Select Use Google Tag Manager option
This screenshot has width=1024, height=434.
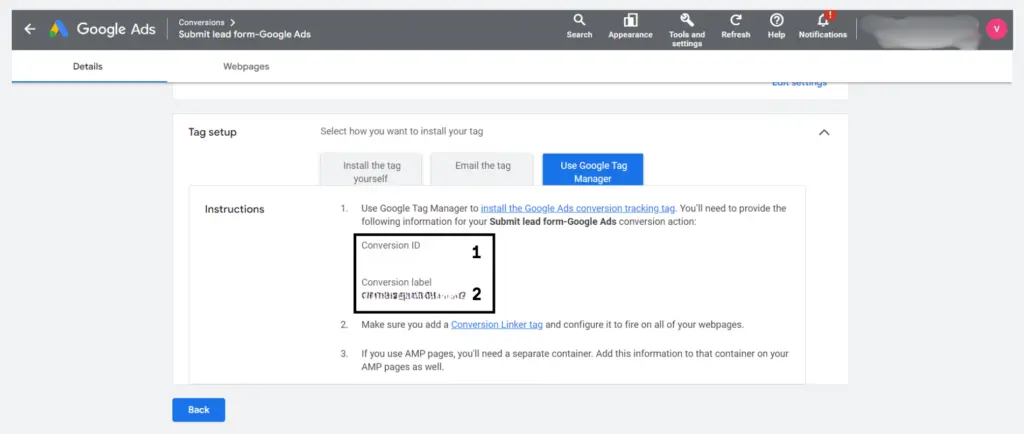coord(593,172)
